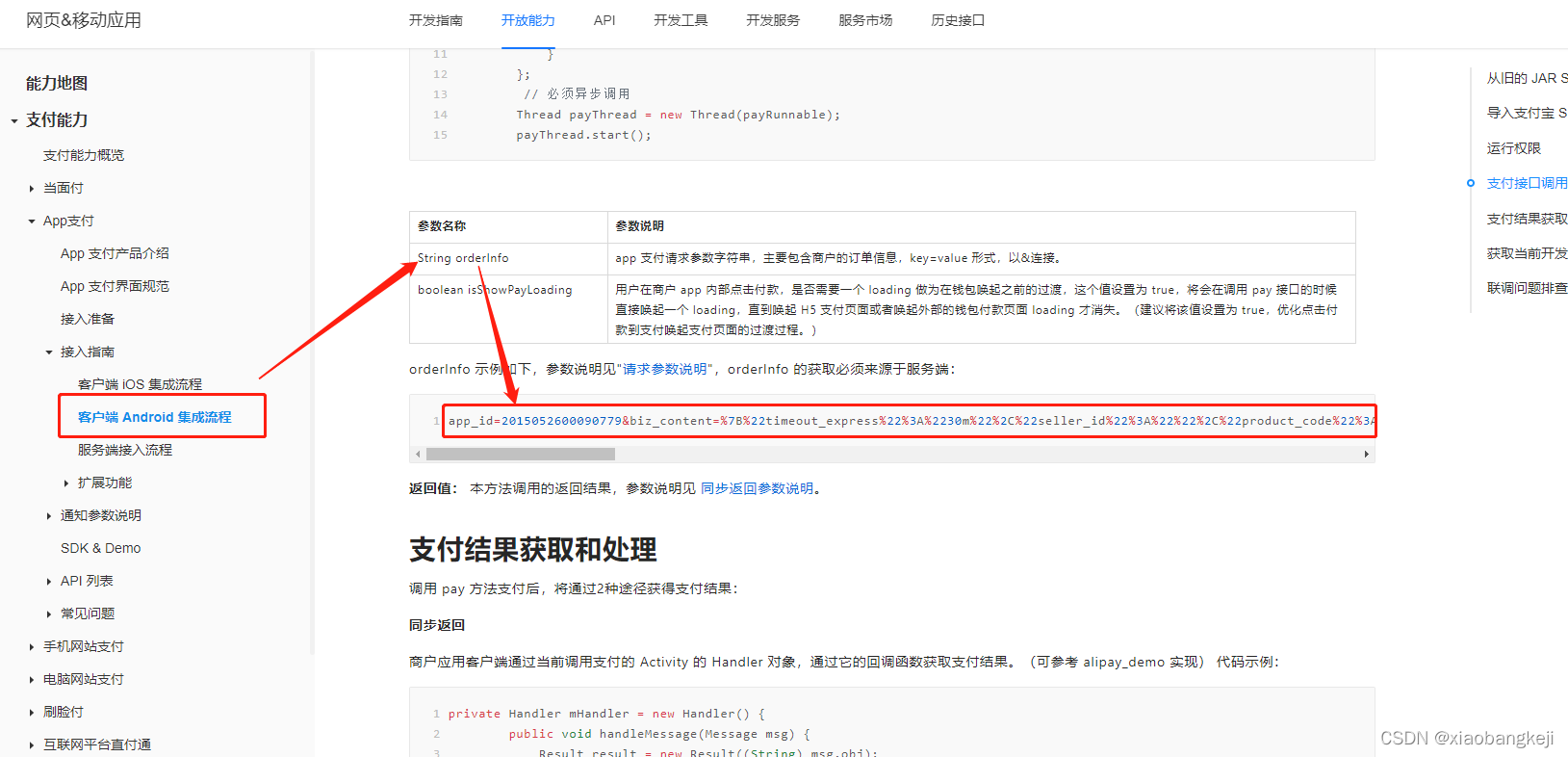Expand the API 列表 arrow
Screen dimensions: 1568x757
[49, 582]
